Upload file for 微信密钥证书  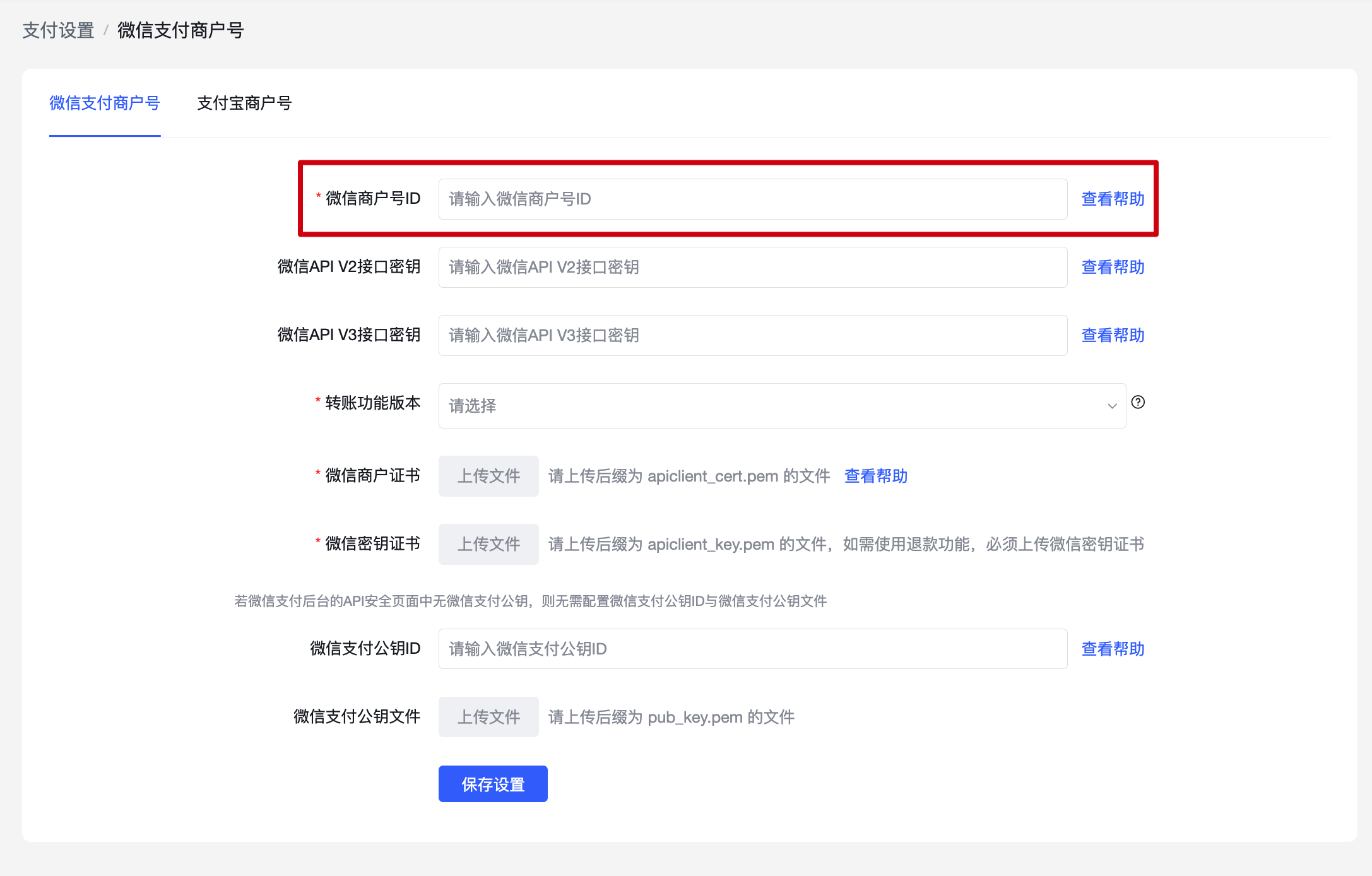pyautogui.click(x=488, y=544)
